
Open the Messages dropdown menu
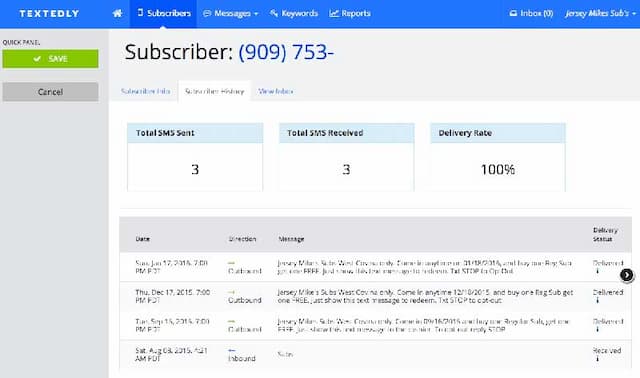[231, 13]
